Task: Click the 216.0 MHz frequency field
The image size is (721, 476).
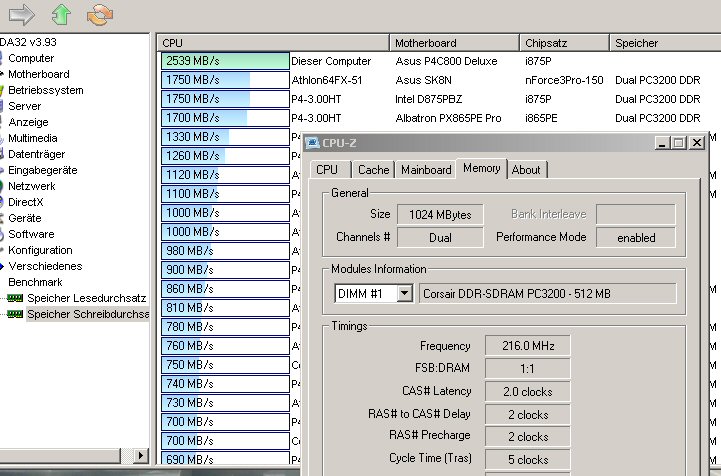Action: click(528, 346)
